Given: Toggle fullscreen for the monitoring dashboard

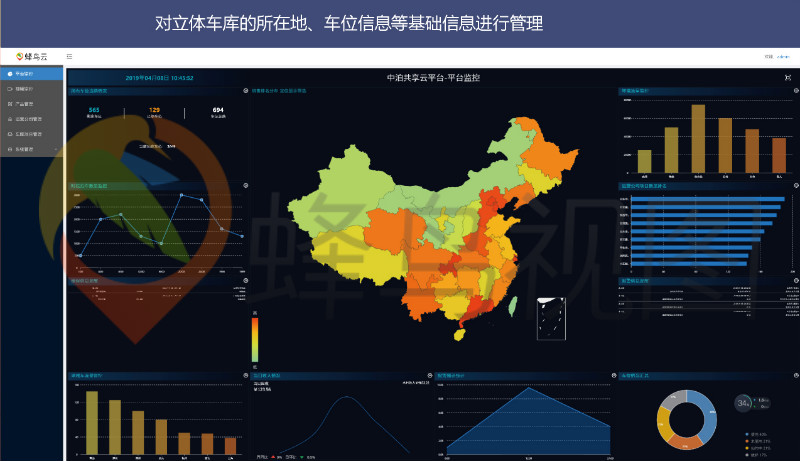Looking at the screenshot, I should coord(788,78).
